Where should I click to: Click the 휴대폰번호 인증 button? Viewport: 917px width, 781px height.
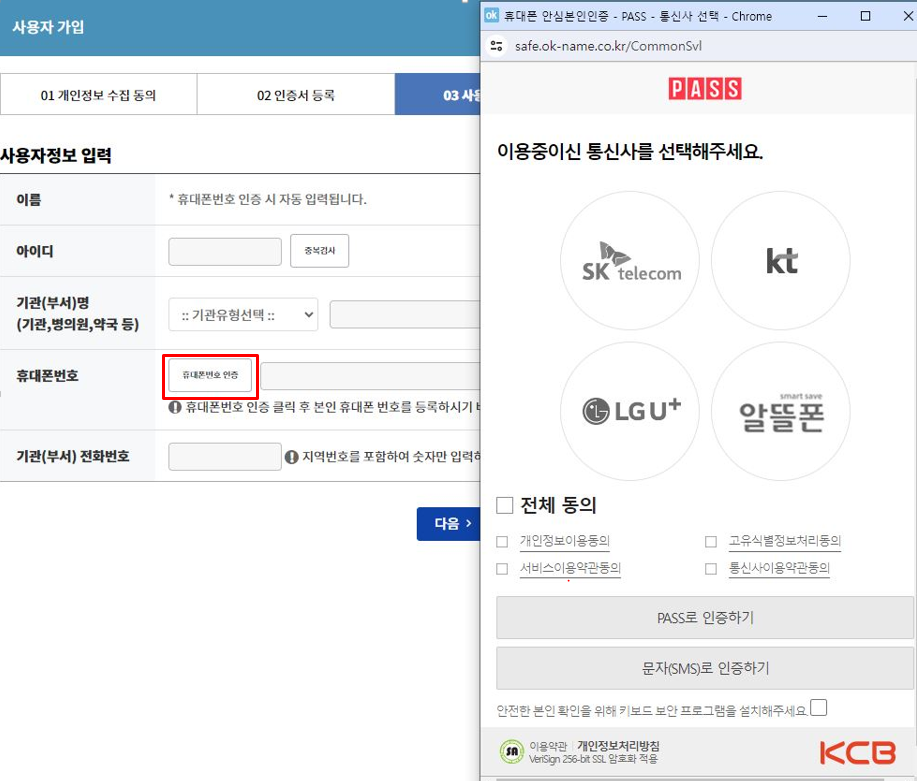(210, 375)
